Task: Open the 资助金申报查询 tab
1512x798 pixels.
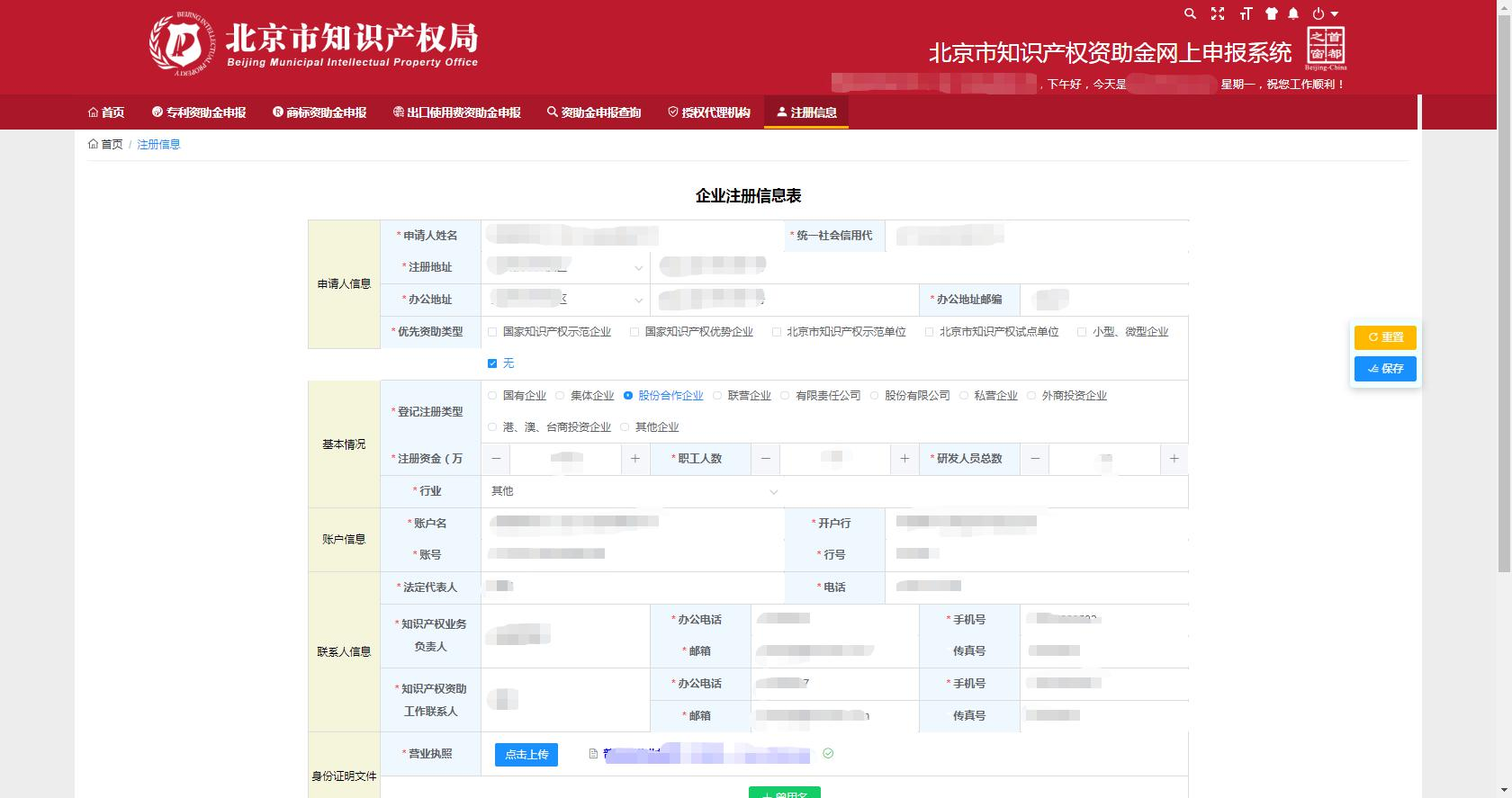Action: point(594,112)
